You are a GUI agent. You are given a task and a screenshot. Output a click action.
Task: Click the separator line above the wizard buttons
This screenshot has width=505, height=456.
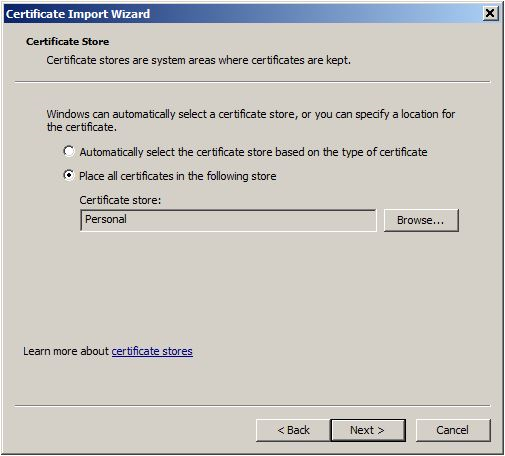click(x=252, y=406)
